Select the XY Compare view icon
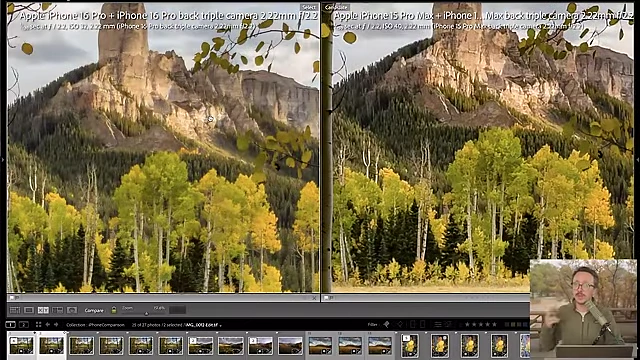The width and height of the screenshot is (640, 360). 43,310
